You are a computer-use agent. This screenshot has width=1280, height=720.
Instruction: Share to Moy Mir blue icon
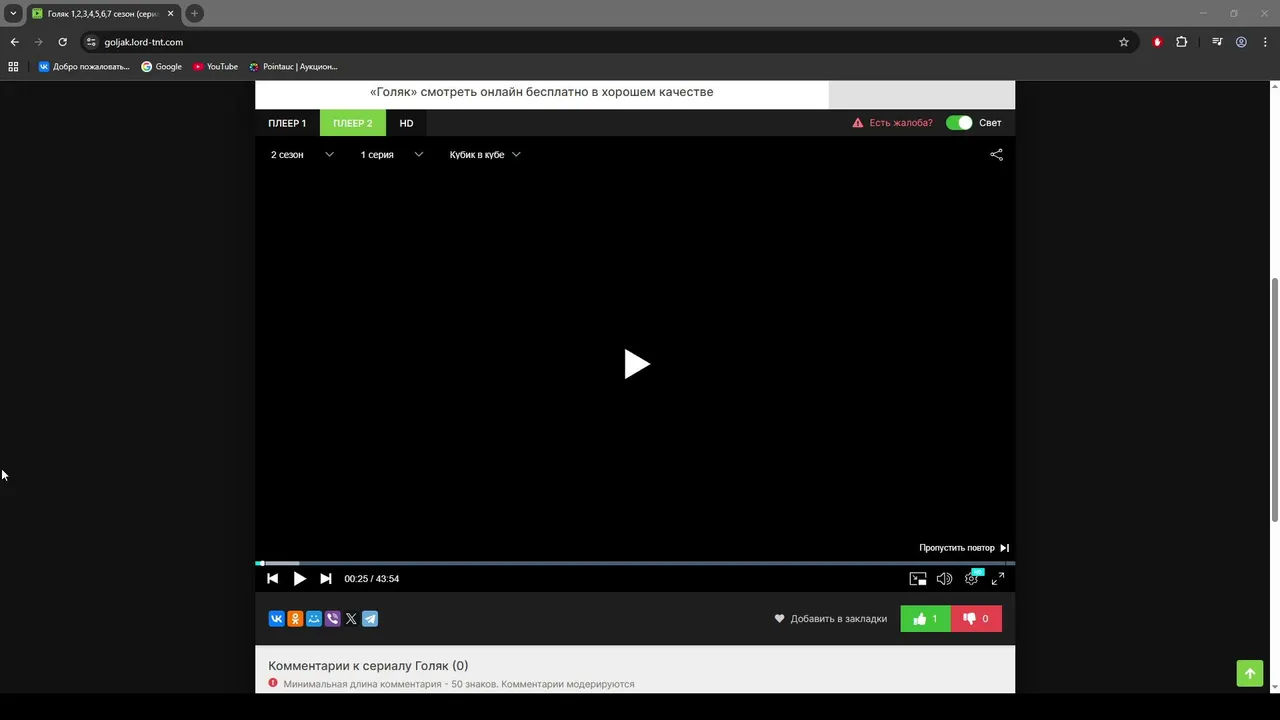pyautogui.click(x=314, y=619)
